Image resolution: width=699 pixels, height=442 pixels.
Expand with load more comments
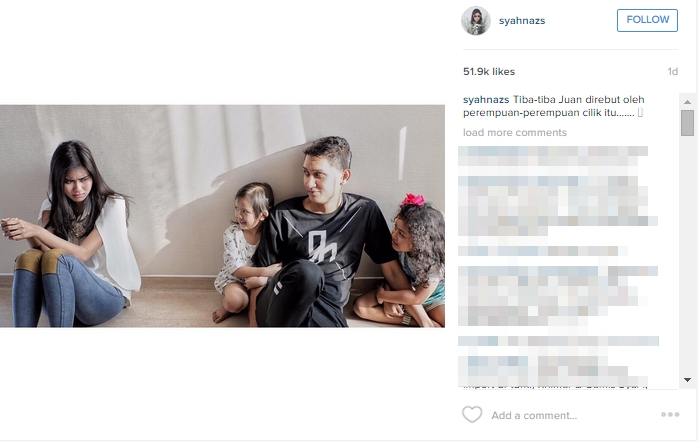[x=514, y=132]
